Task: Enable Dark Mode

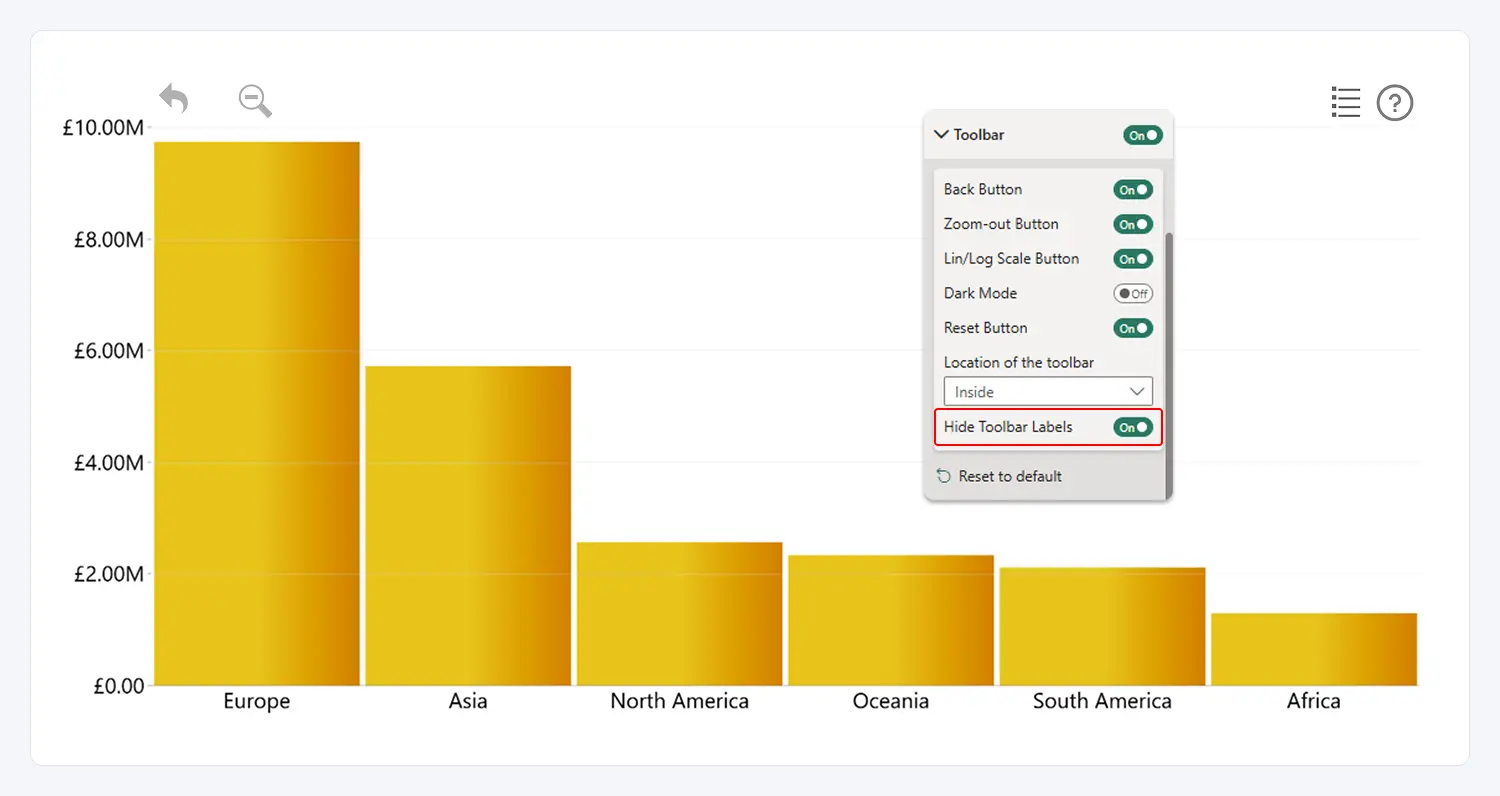Action: pos(1133,294)
